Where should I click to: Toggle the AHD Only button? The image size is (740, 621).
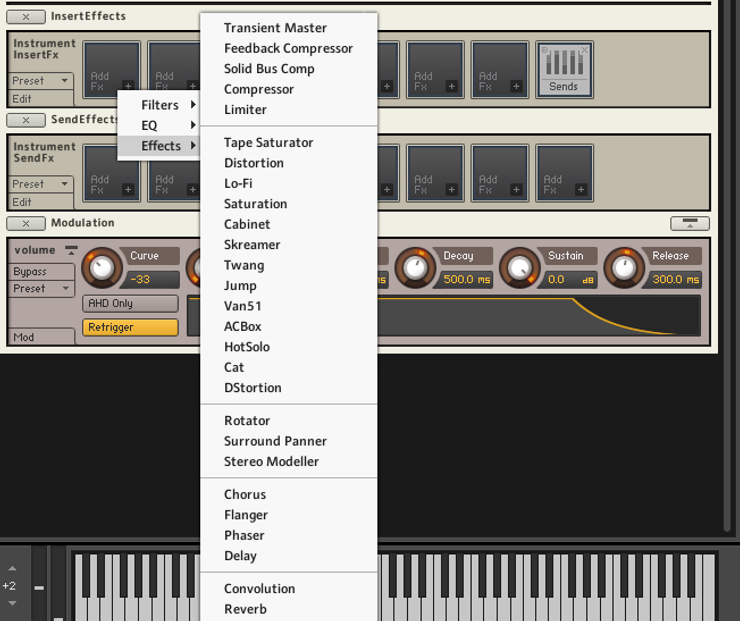130,303
